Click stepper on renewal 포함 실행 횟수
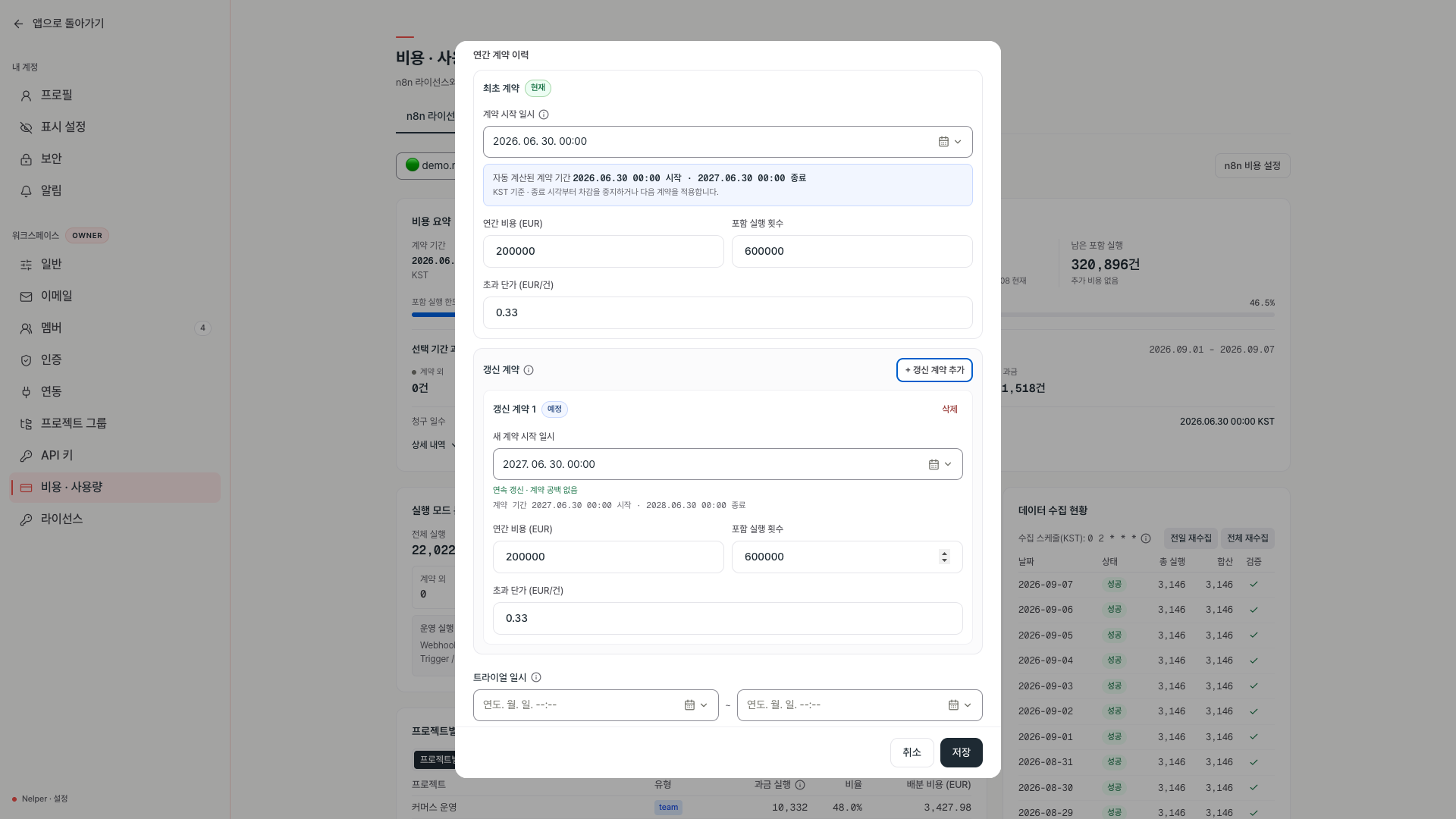 [x=944, y=557]
